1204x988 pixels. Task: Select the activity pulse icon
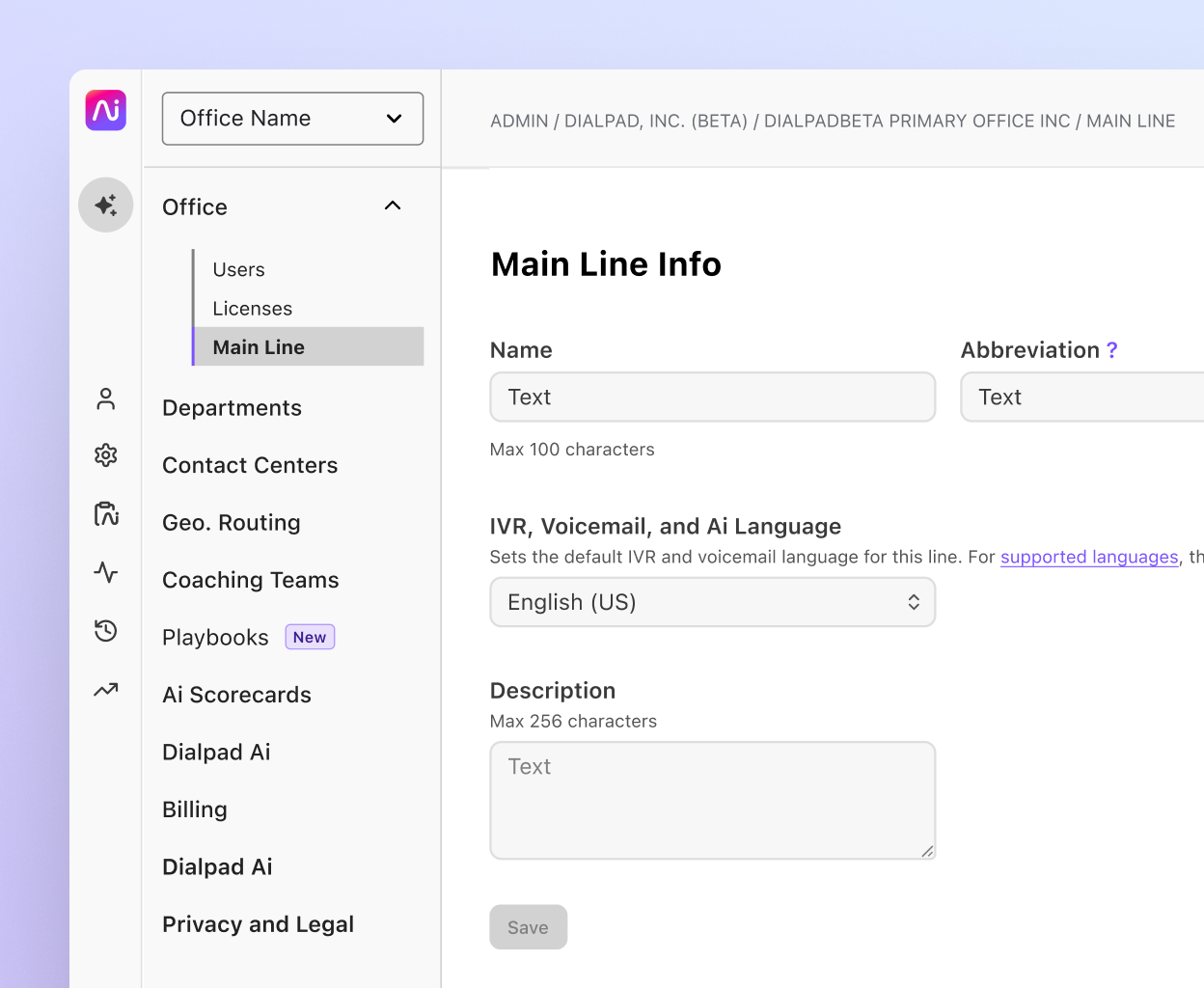coord(105,572)
